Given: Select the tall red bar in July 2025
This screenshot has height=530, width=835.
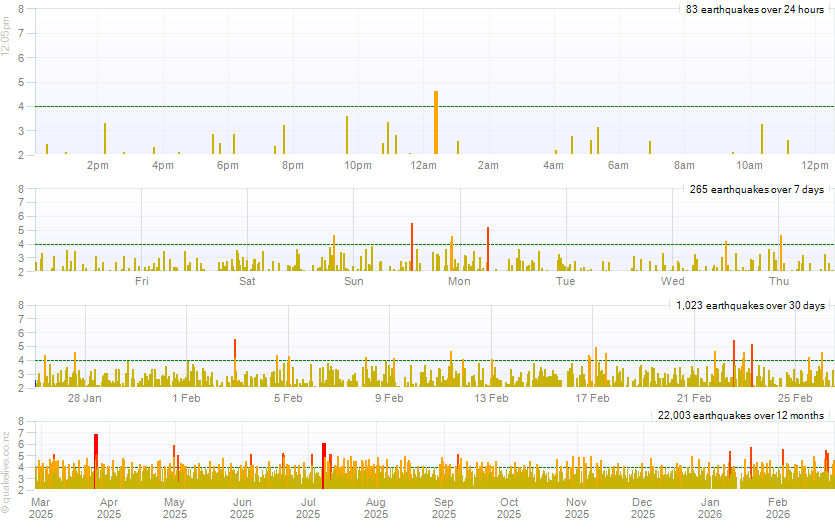Looking at the screenshot, I should click(324, 466).
